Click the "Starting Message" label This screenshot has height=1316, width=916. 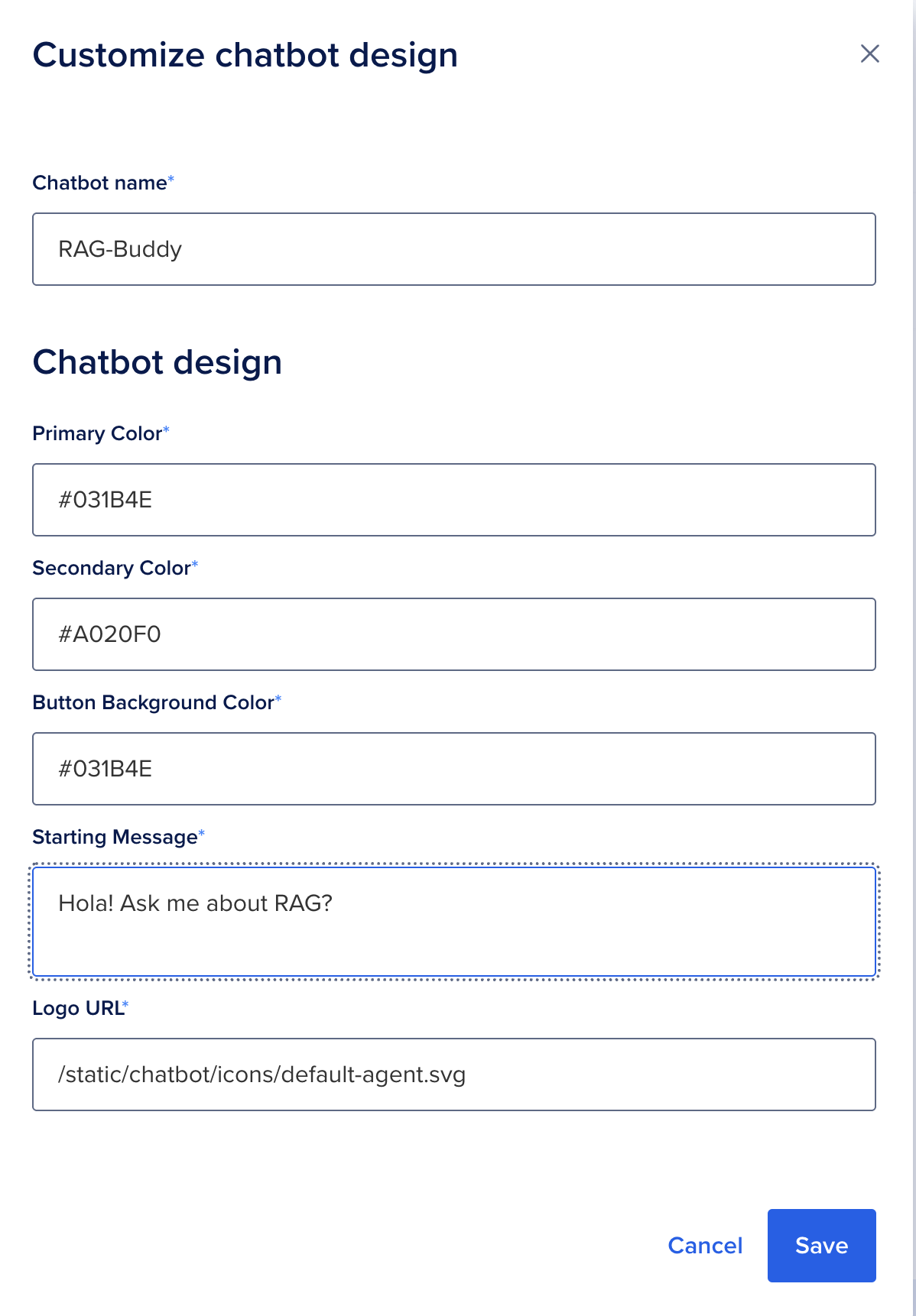[x=115, y=838]
